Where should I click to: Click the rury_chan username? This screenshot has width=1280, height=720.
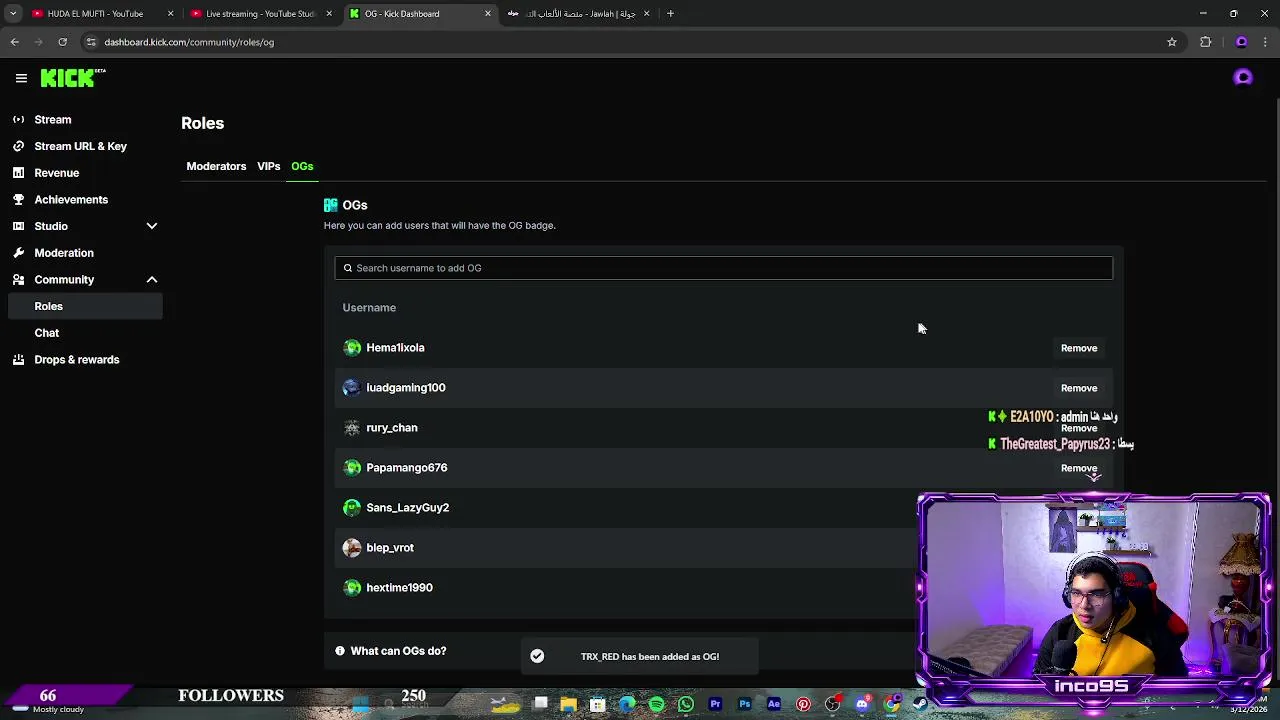click(392, 428)
